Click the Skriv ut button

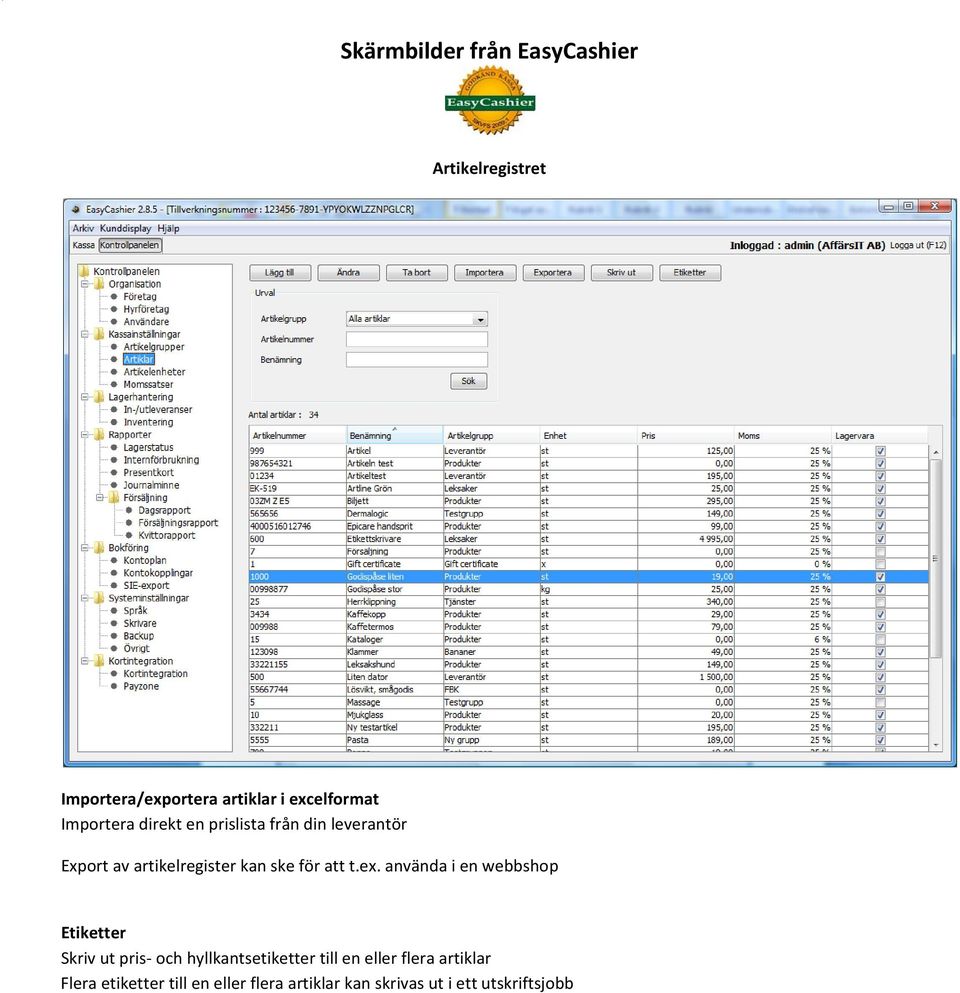click(621, 273)
